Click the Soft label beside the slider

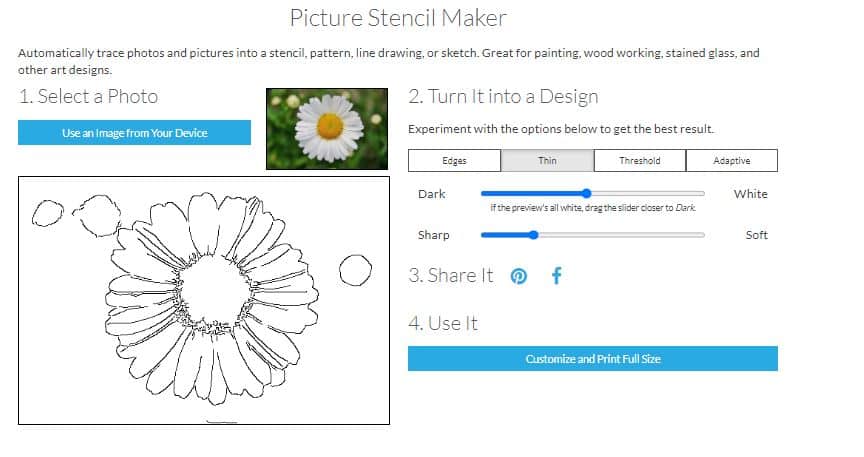[x=757, y=235]
